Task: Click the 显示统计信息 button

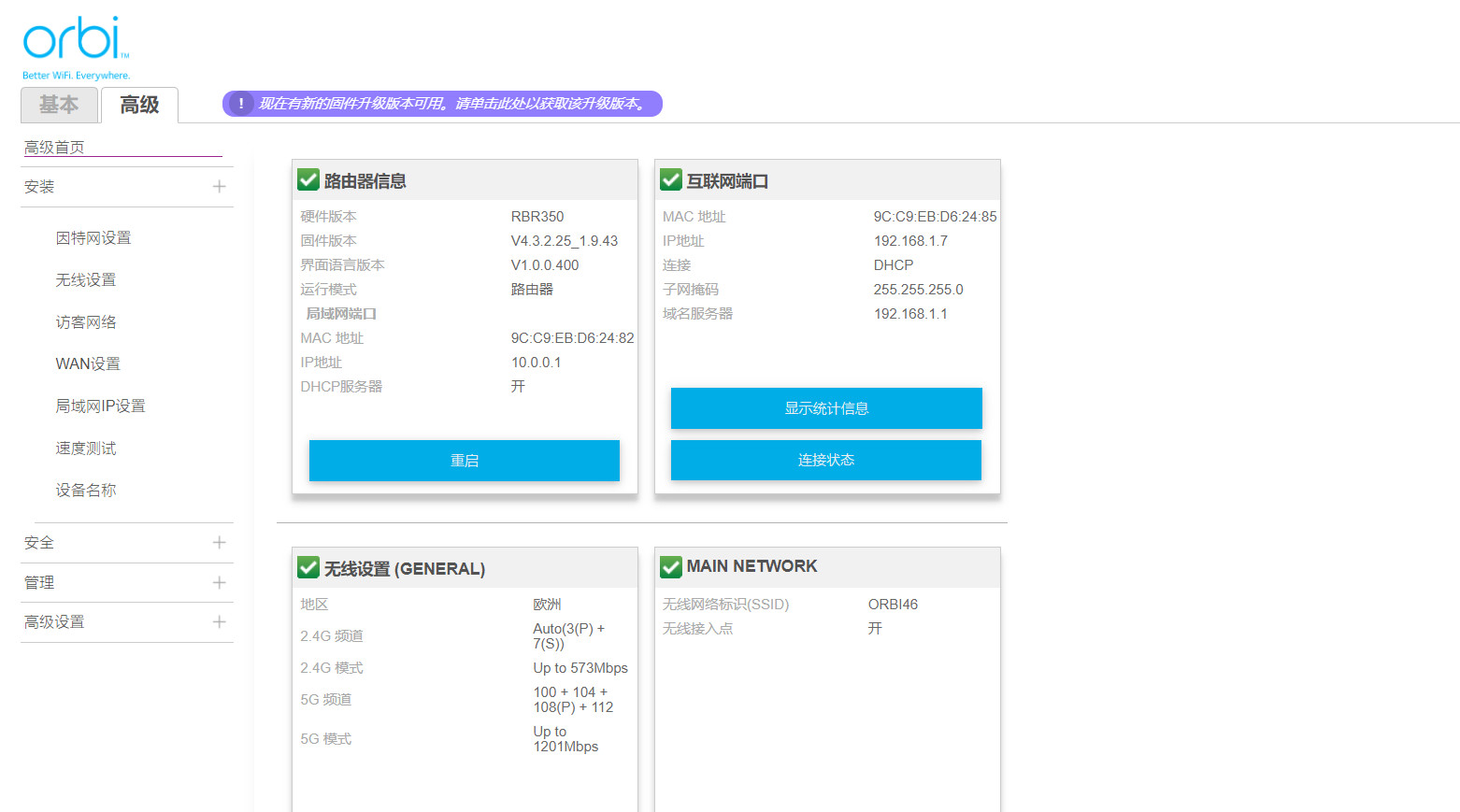Action: pyautogui.click(x=825, y=408)
